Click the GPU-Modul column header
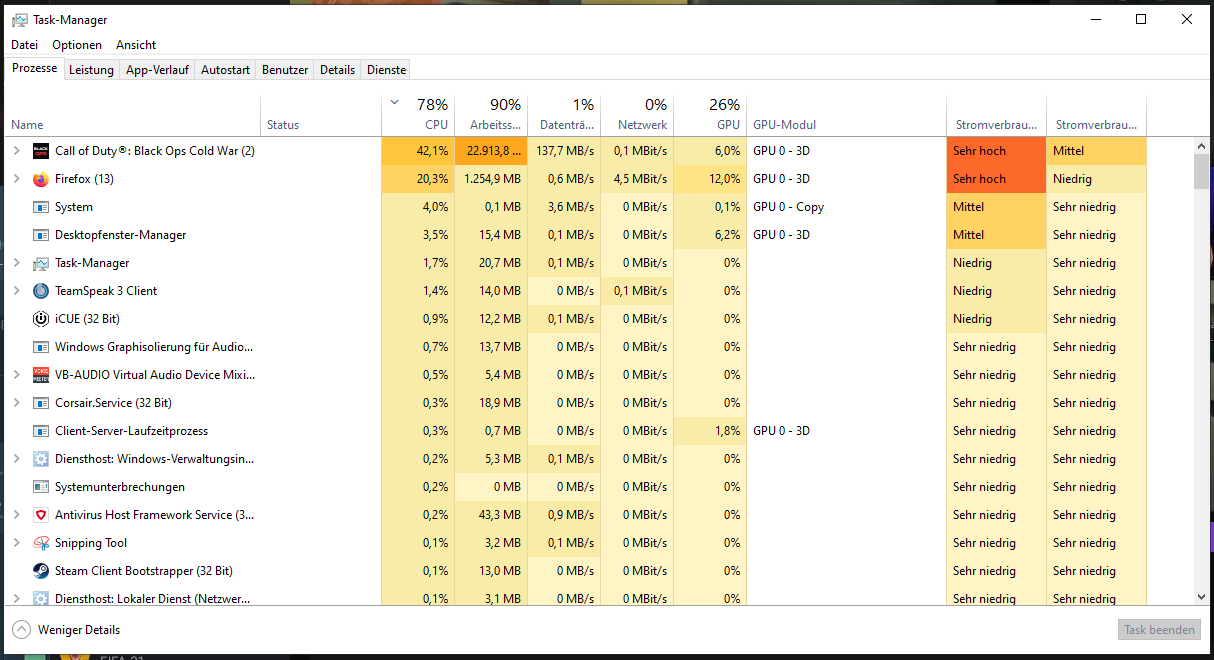 tap(846, 115)
